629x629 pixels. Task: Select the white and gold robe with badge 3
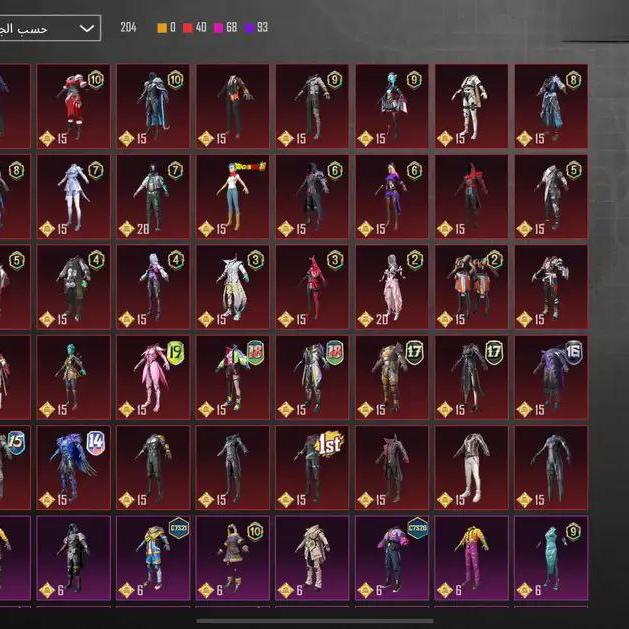coord(233,287)
